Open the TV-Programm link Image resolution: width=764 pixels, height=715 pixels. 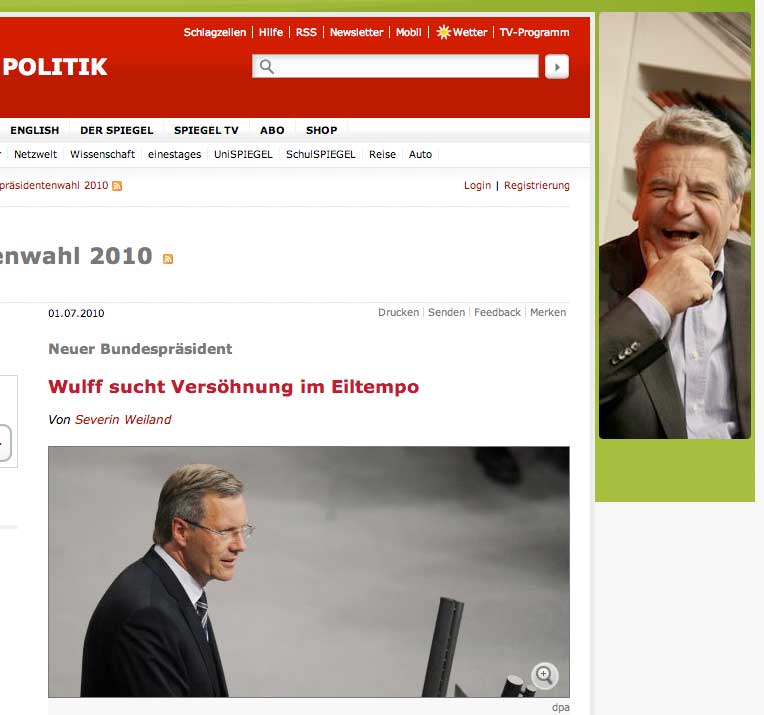click(535, 32)
